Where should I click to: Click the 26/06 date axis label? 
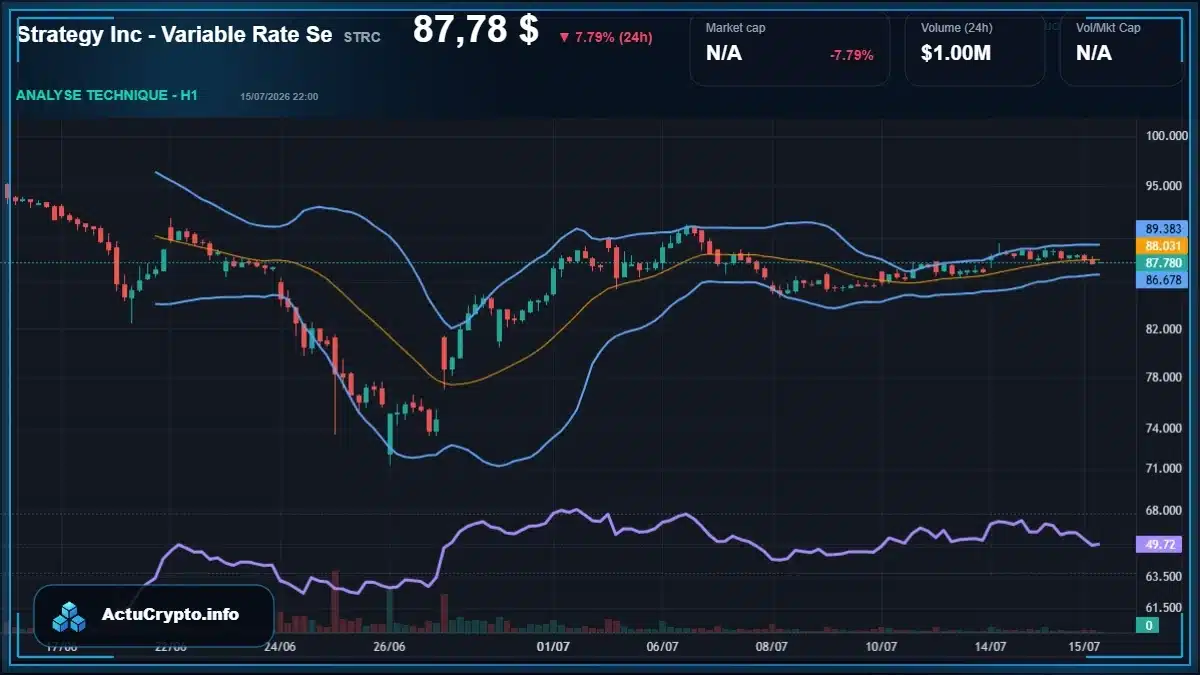[389, 647]
